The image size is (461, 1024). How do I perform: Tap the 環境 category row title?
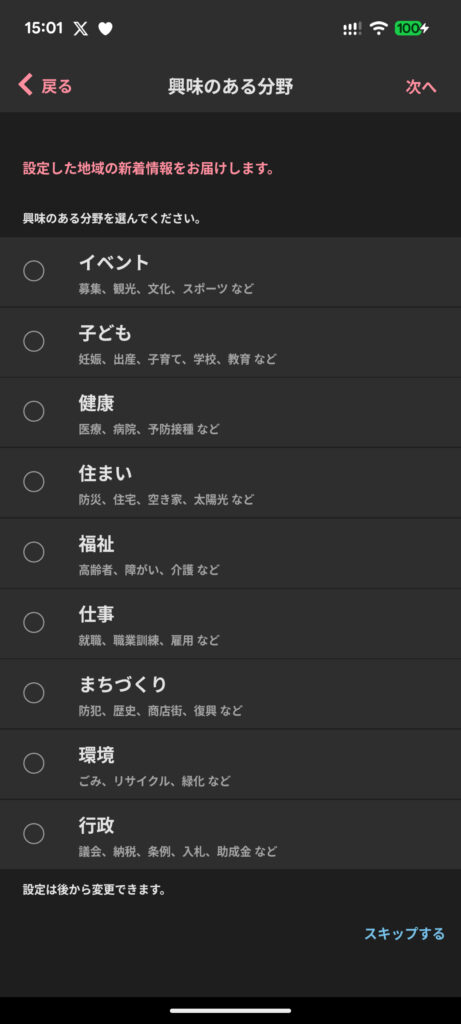pyautogui.click(x=97, y=755)
